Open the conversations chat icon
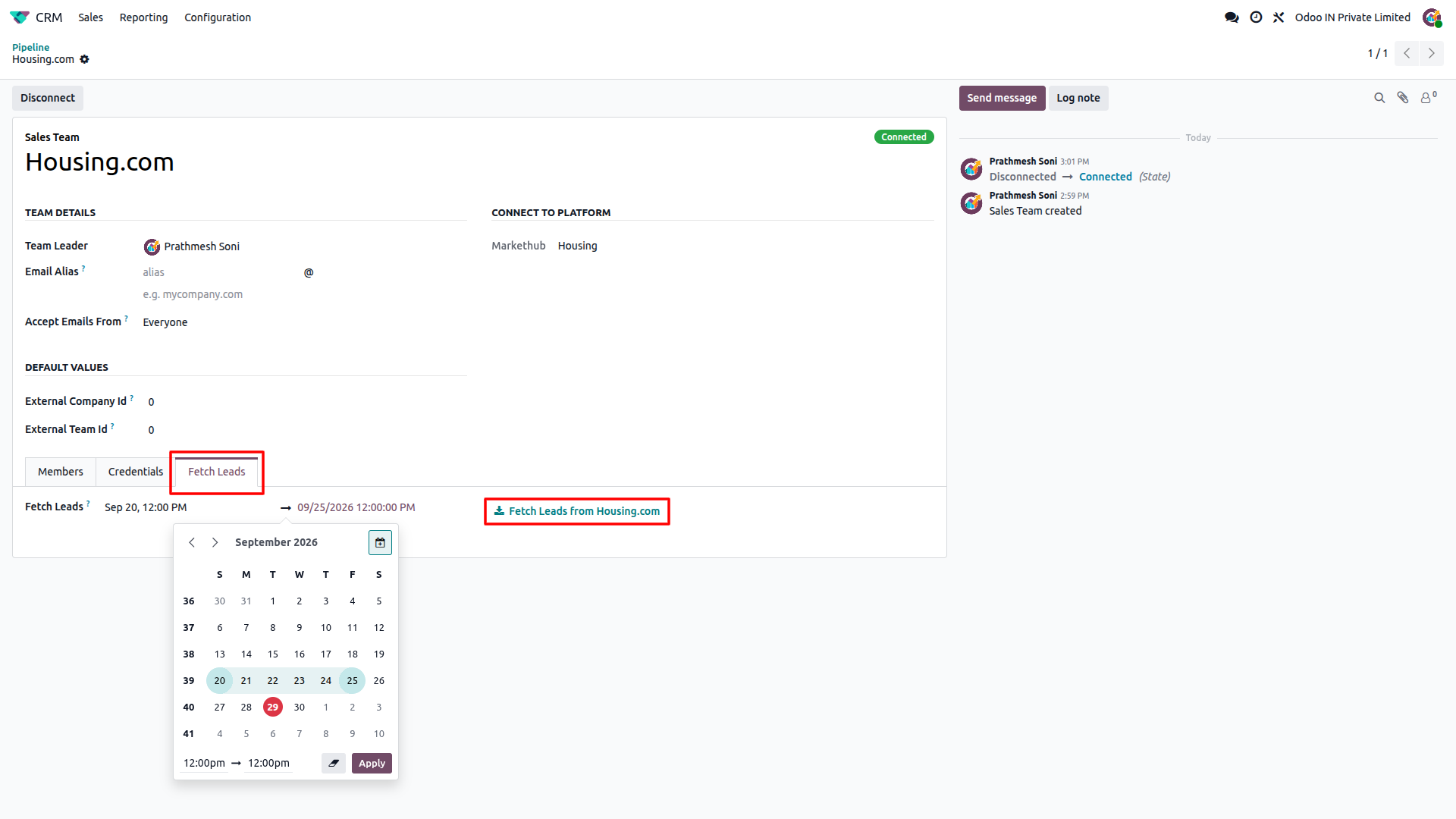The width and height of the screenshot is (1456, 819). point(1232,17)
